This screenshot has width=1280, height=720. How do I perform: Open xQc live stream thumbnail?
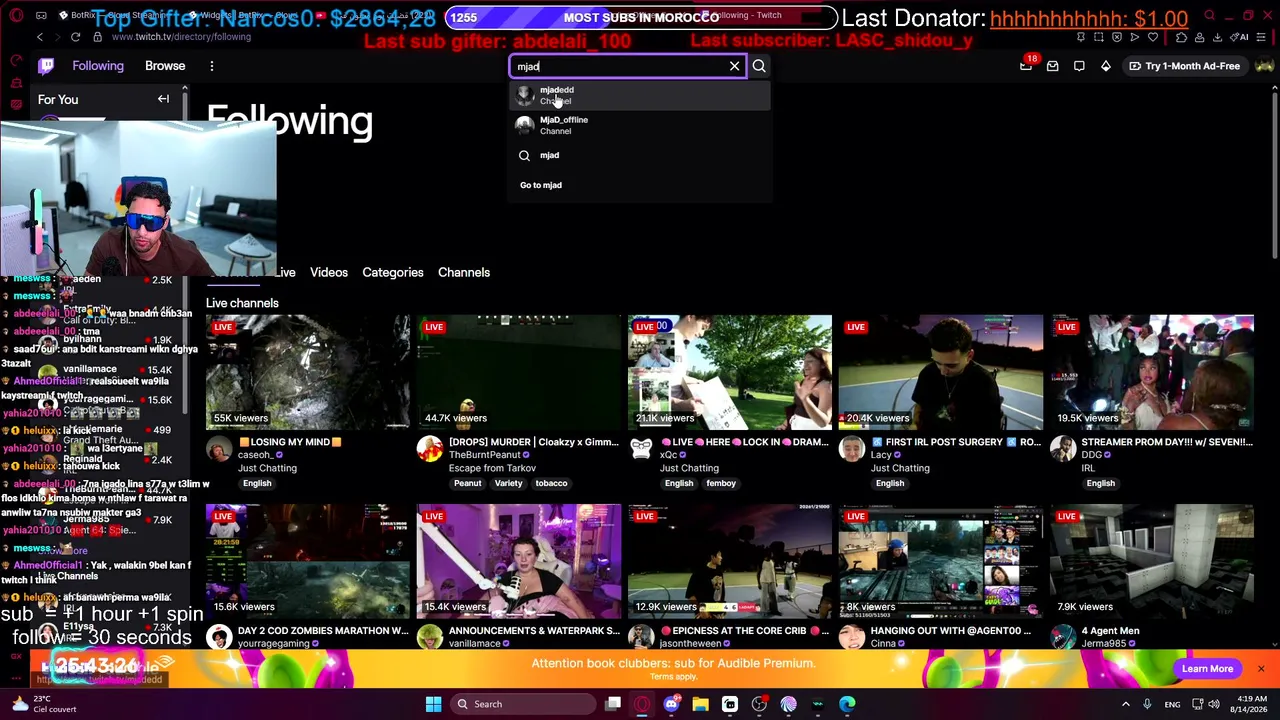pos(730,372)
